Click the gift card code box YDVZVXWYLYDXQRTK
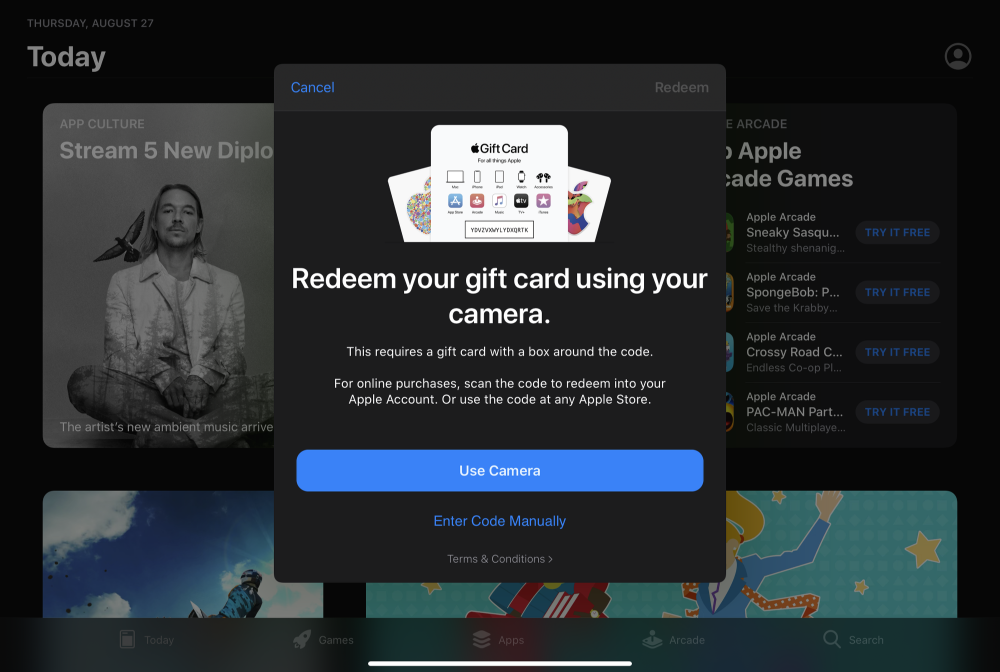Viewport: 1000px width, 672px height. click(x=499, y=230)
